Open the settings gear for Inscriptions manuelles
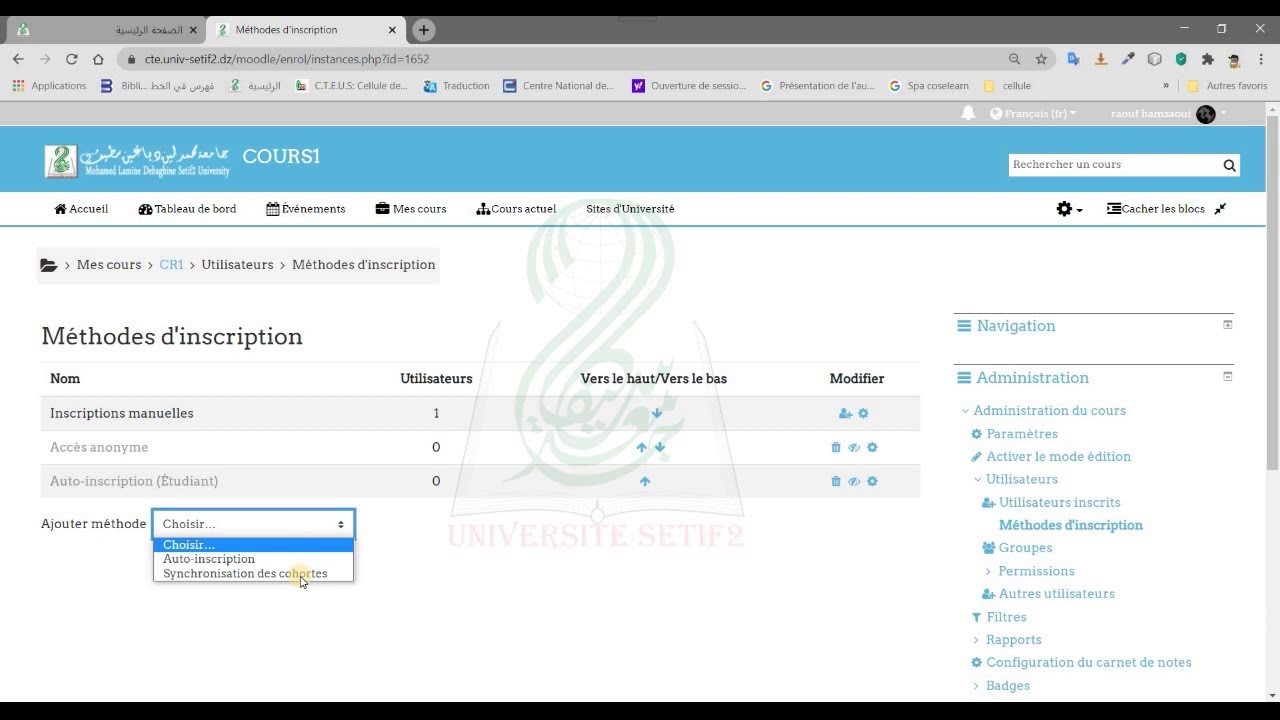1280x720 pixels. tap(863, 414)
